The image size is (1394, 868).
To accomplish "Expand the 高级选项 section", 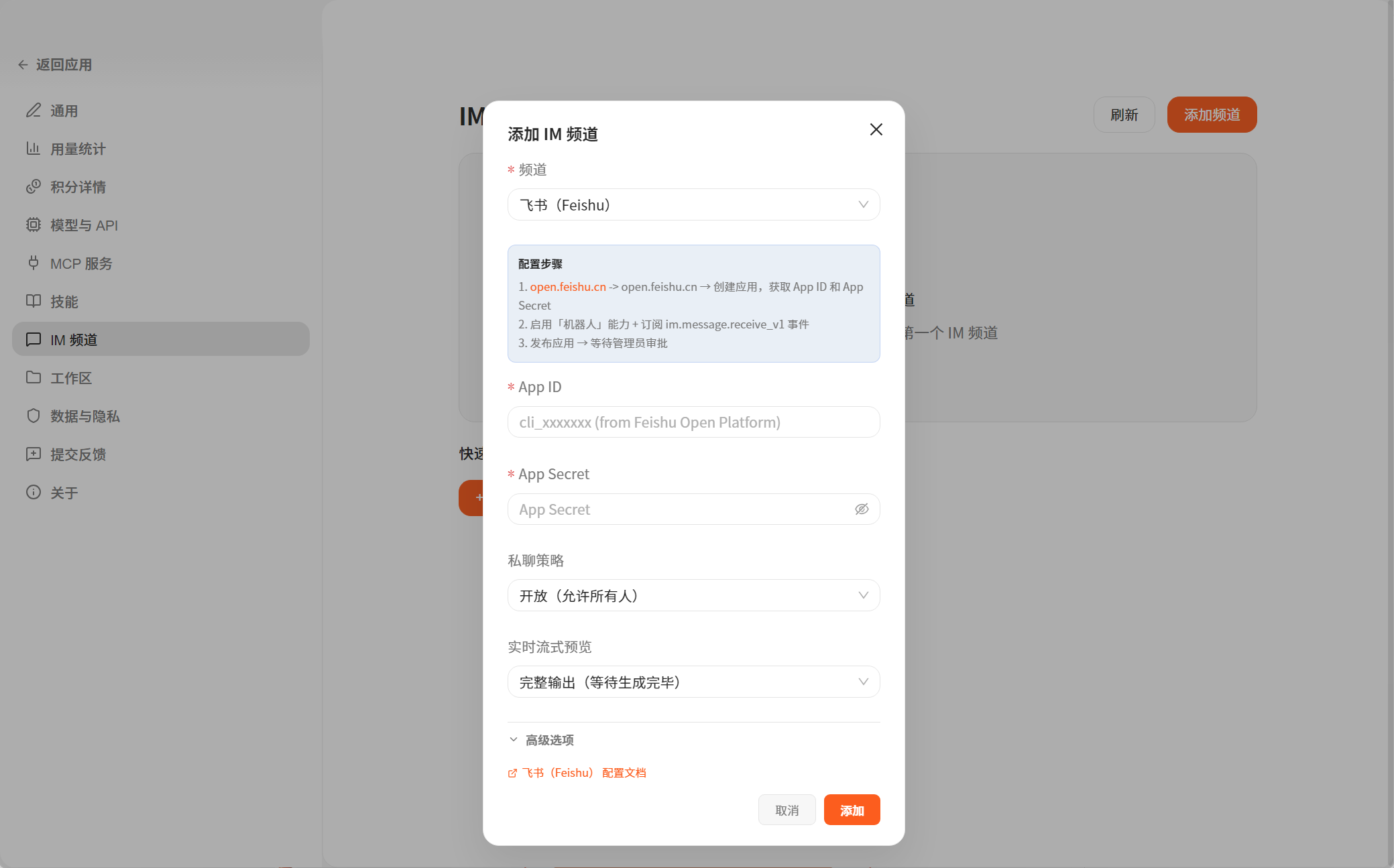I will point(542,740).
